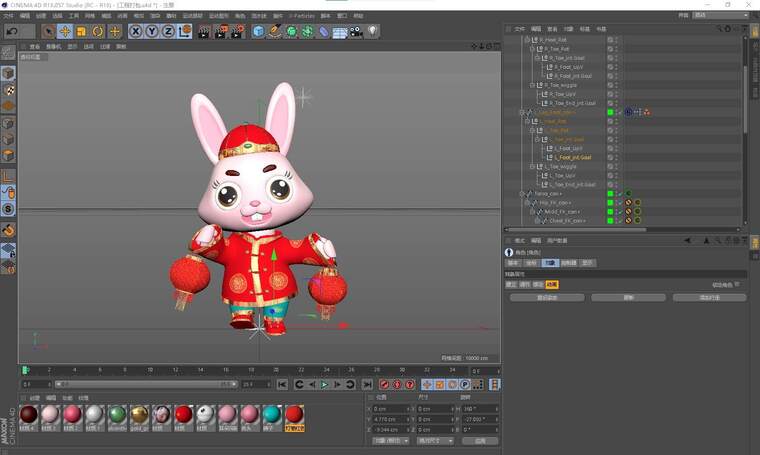Add a Light bulb object

pos(372,31)
